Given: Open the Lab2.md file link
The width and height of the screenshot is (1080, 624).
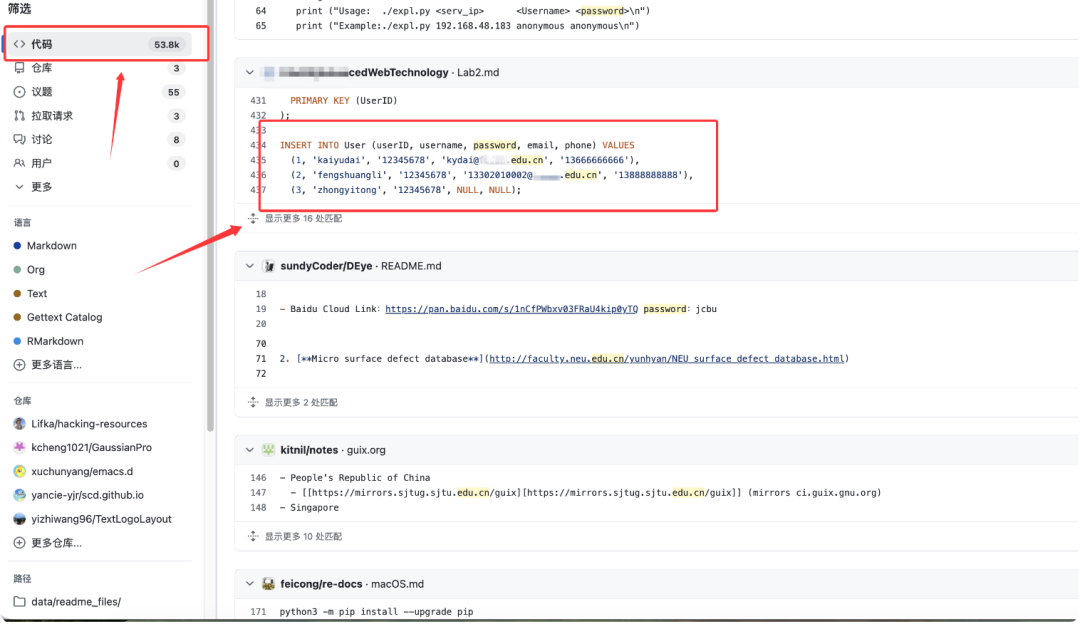Looking at the screenshot, I should pos(478,72).
